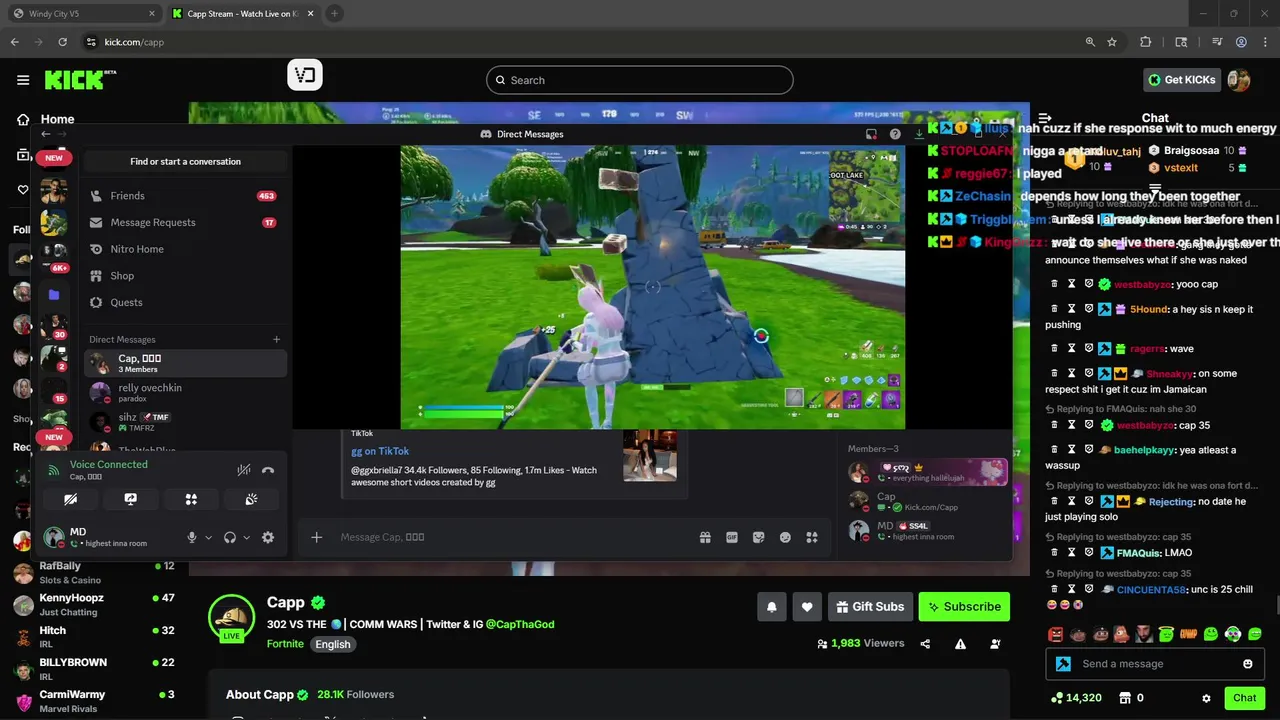Image resolution: width=1280 pixels, height=720 pixels.
Task: Click Find or start a conversation
Action: pos(185,161)
